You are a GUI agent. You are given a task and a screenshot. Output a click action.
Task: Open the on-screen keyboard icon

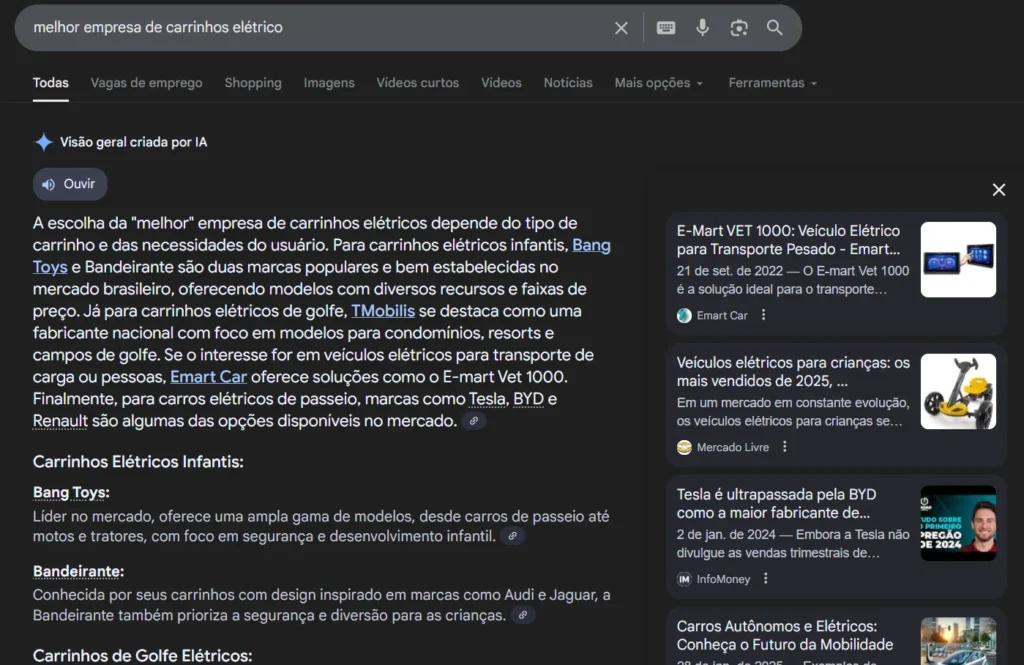665,27
